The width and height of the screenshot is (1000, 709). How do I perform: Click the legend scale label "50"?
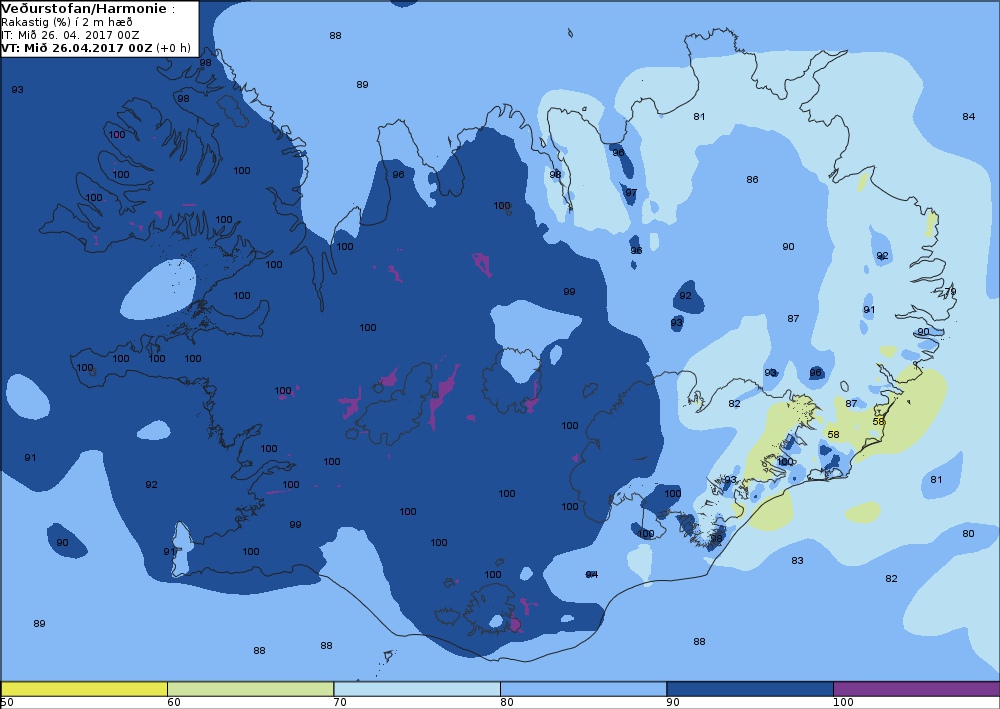pos(6,703)
